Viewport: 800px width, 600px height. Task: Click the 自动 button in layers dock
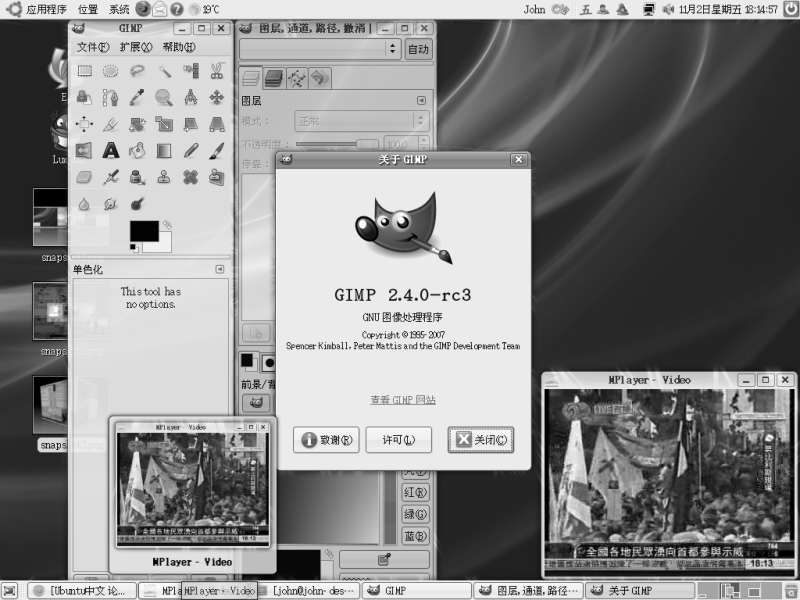click(418, 49)
